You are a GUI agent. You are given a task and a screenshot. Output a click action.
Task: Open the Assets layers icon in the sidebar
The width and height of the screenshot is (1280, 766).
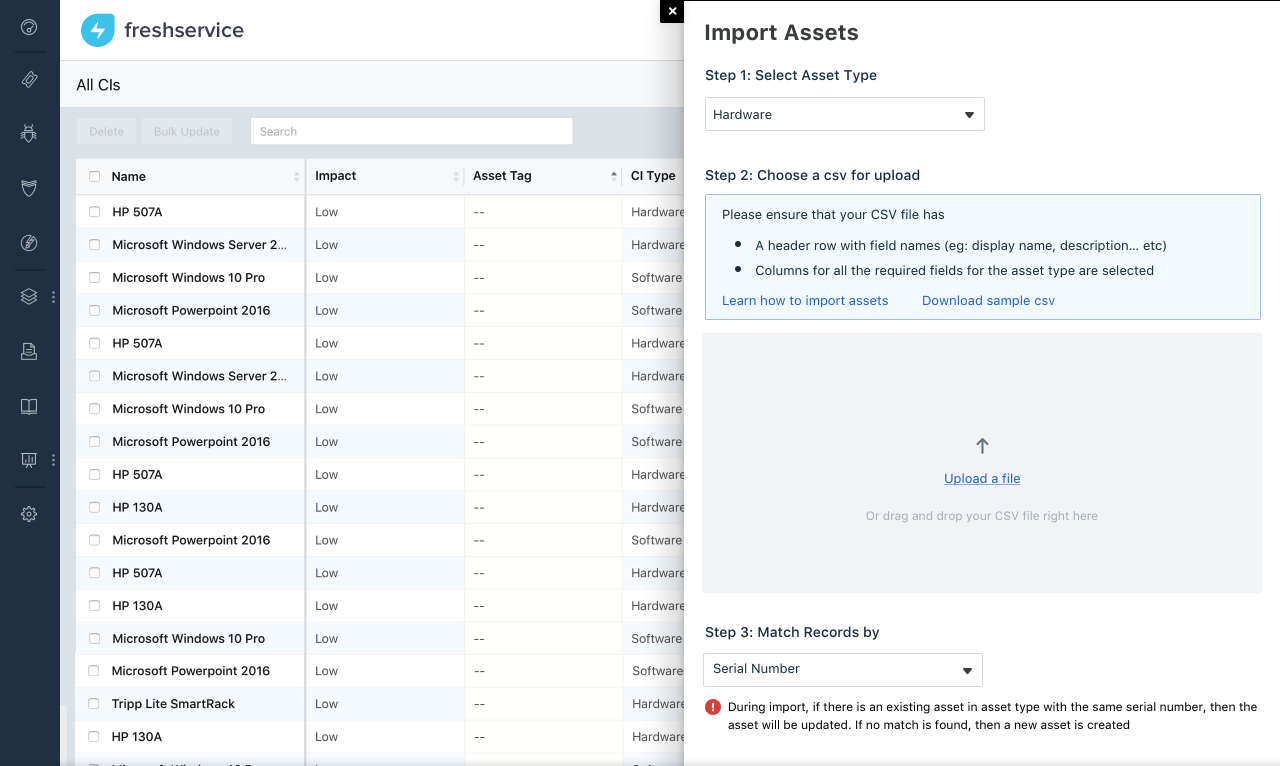click(x=29, y=296)
